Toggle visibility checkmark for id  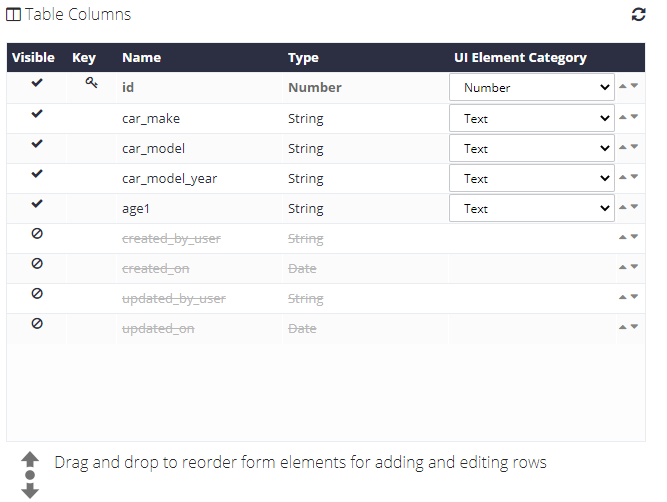pyautogui.click(x=37, y=83)
